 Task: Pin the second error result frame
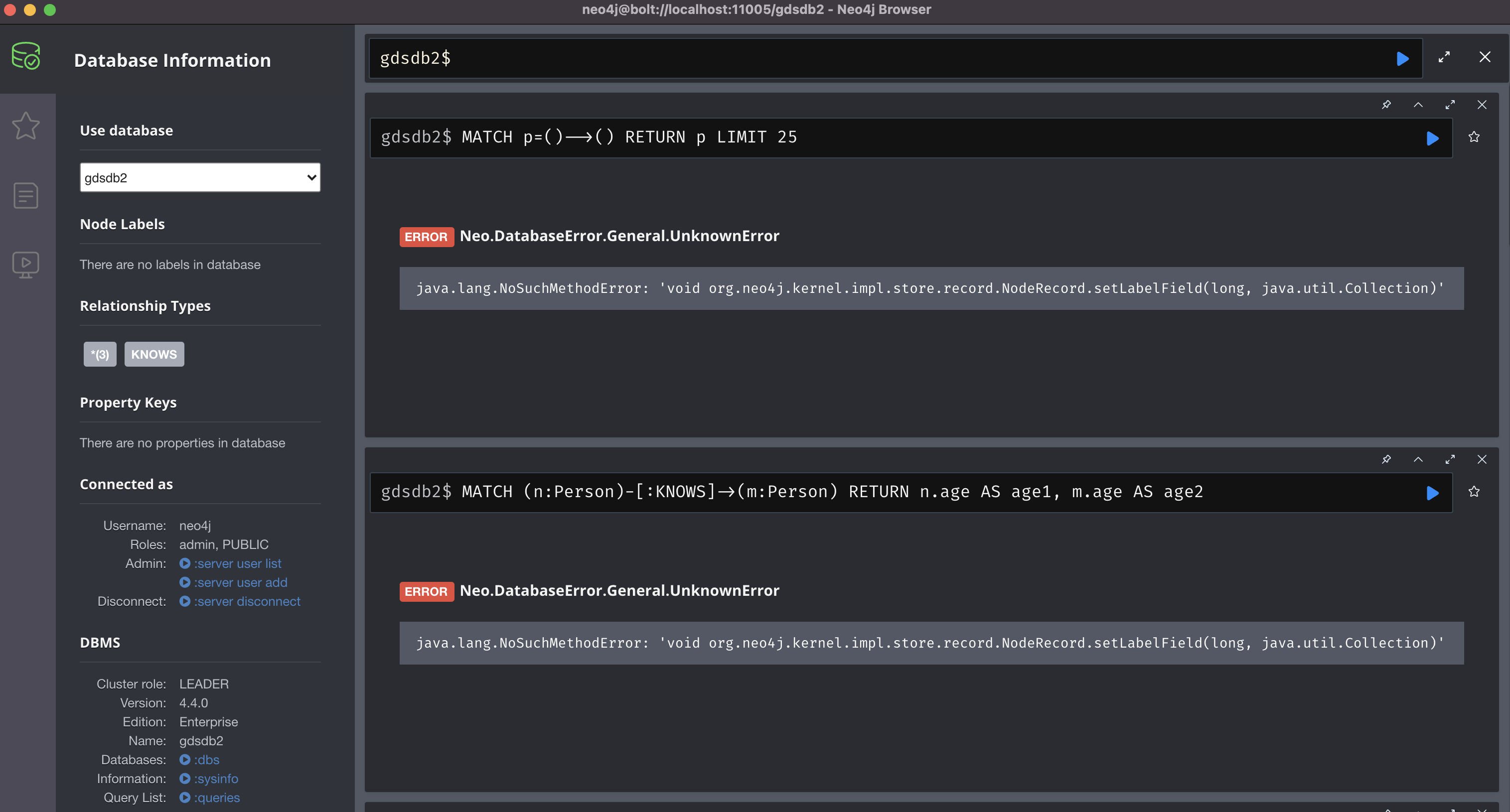point(1386,459)
